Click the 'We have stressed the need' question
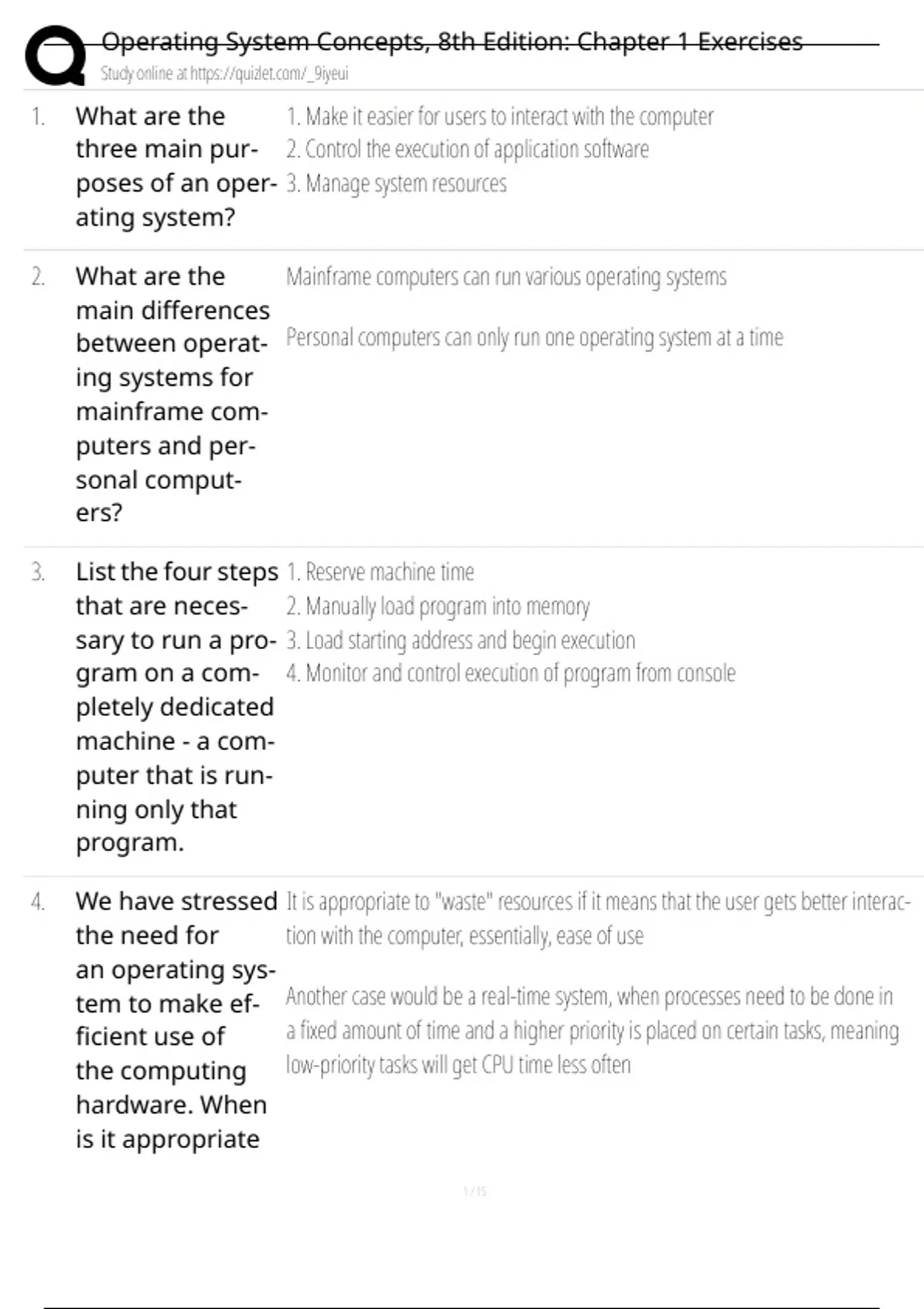Viewport: 924px width, 1309px height. pos(176,1019)
